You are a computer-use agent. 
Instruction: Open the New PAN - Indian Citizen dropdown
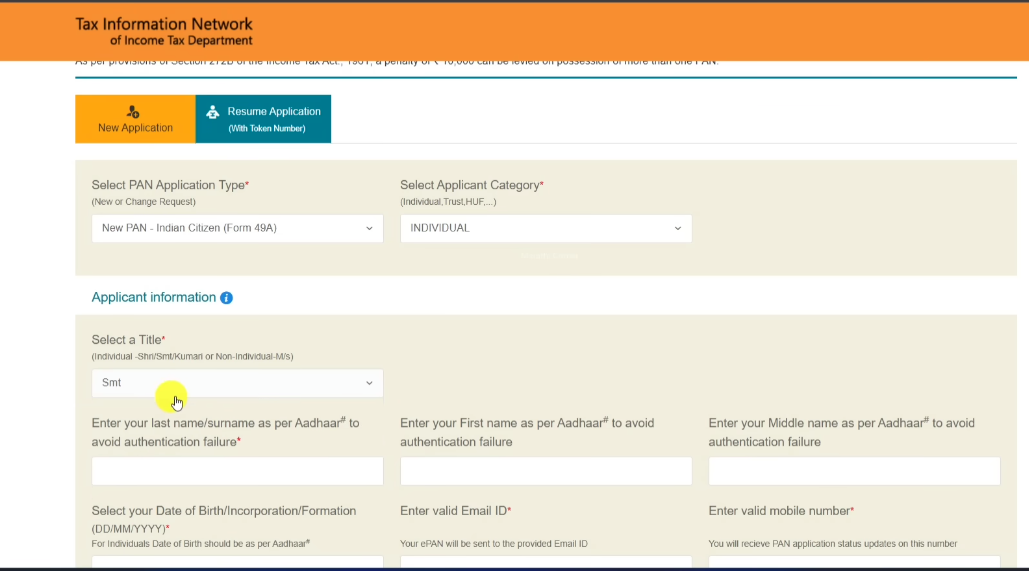(237, 228)
